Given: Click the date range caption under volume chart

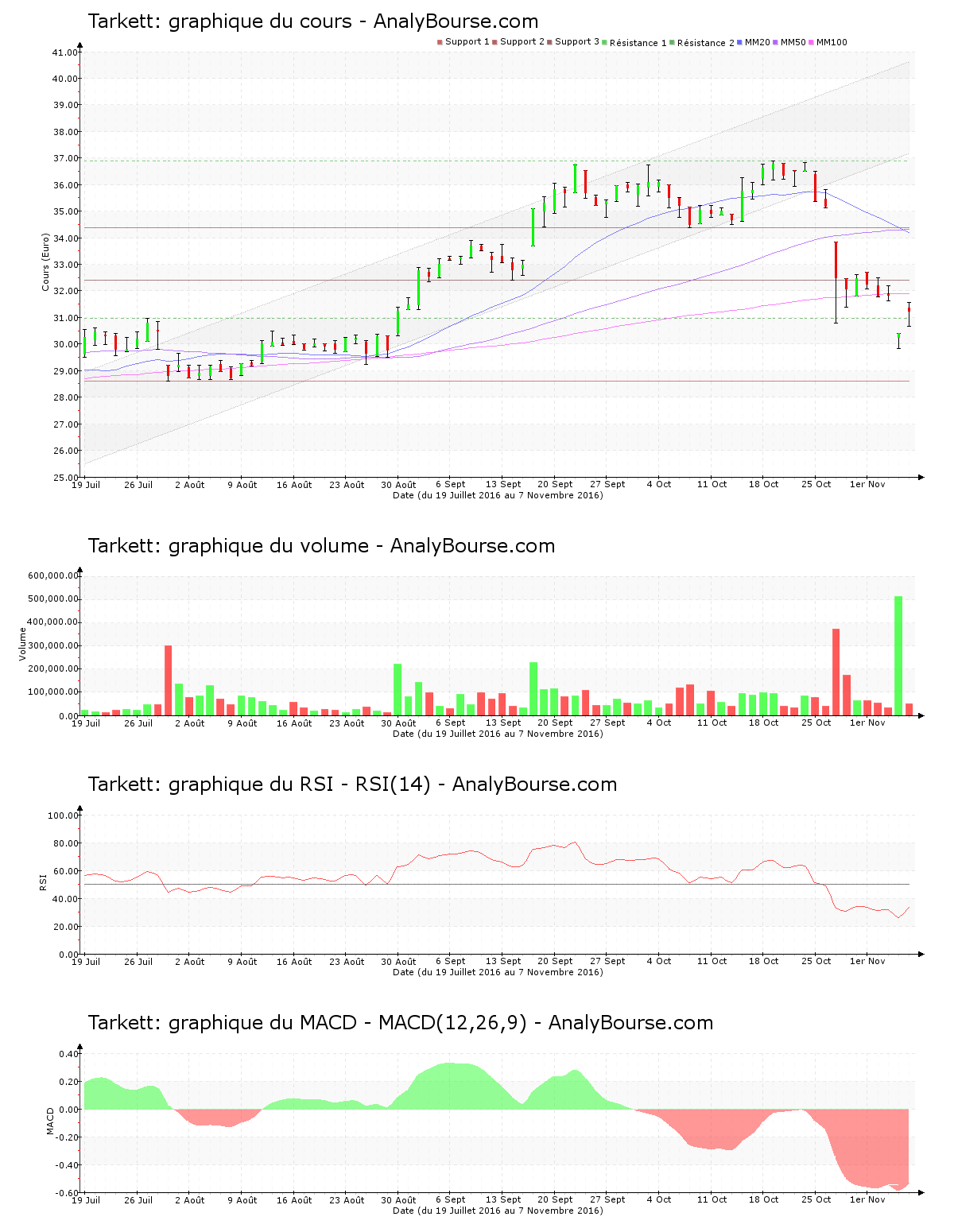Looking at the screenshot, I should coord(498,734).
